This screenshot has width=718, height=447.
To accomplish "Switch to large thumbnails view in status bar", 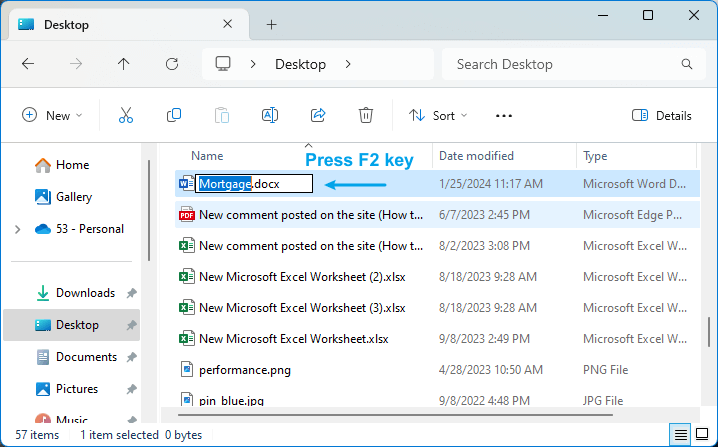I will point(704,435).
